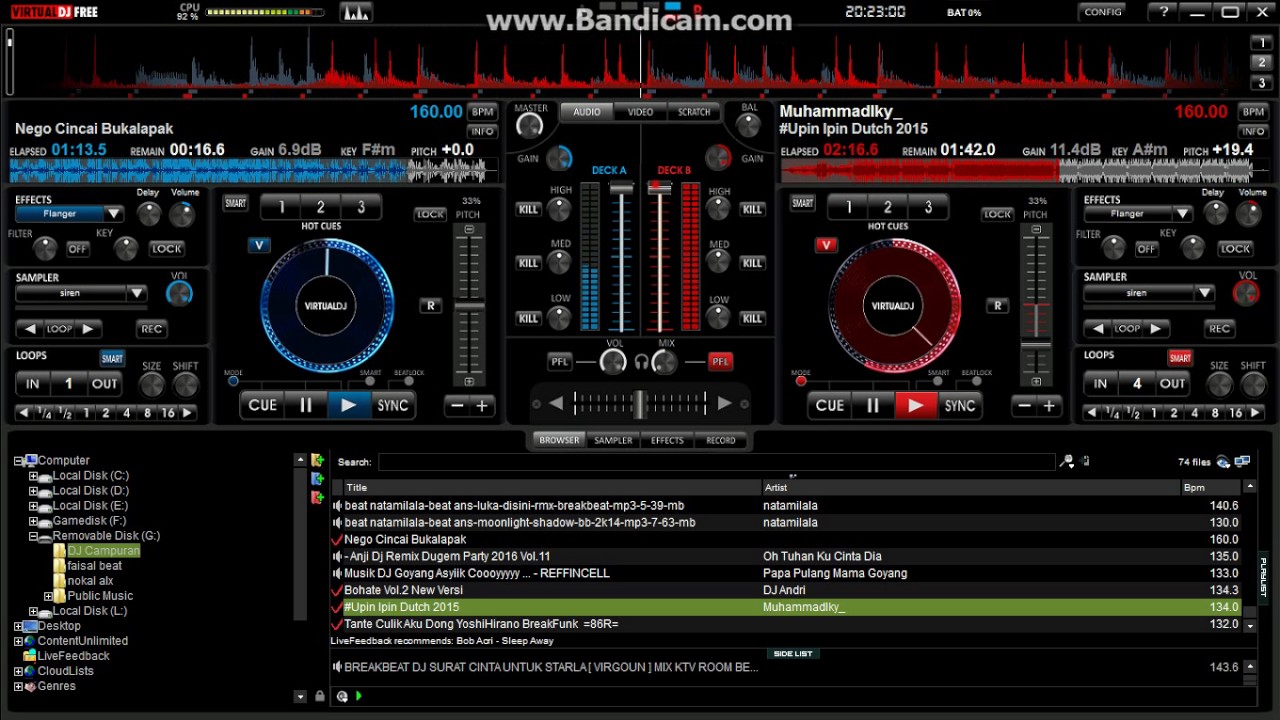The height and width of the screenshot is (720, 1280).
Task: Pause the right deck
Action: click(x=872, y=405)
